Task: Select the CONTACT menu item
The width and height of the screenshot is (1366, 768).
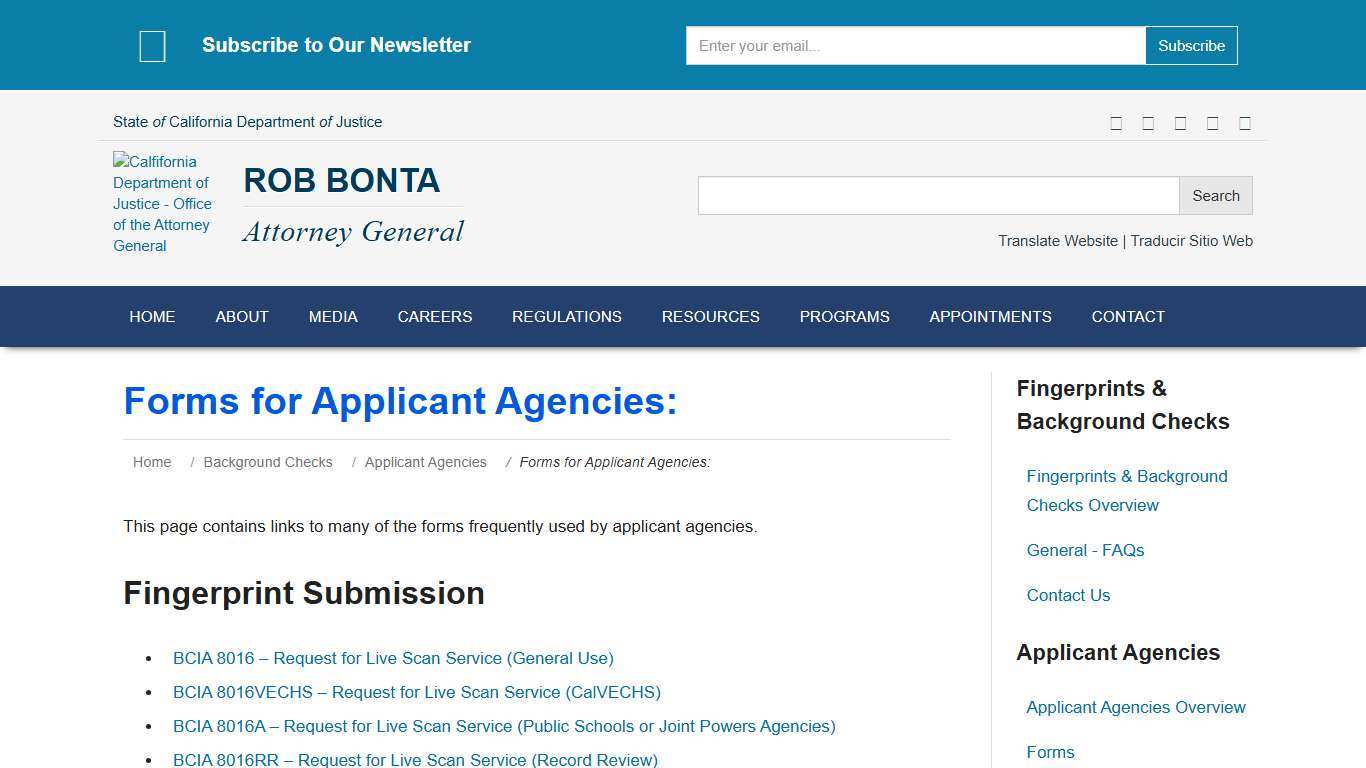Action: (1128, 316)
